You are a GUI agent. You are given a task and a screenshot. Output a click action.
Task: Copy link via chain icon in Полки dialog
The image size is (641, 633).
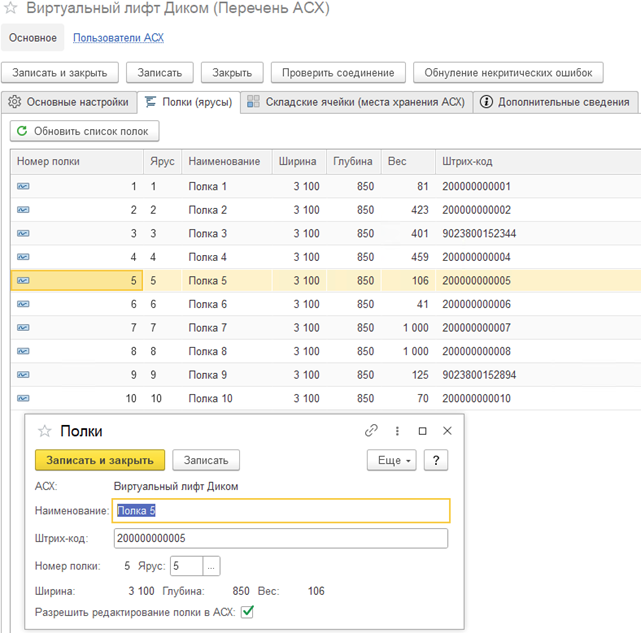click(372, 431)
